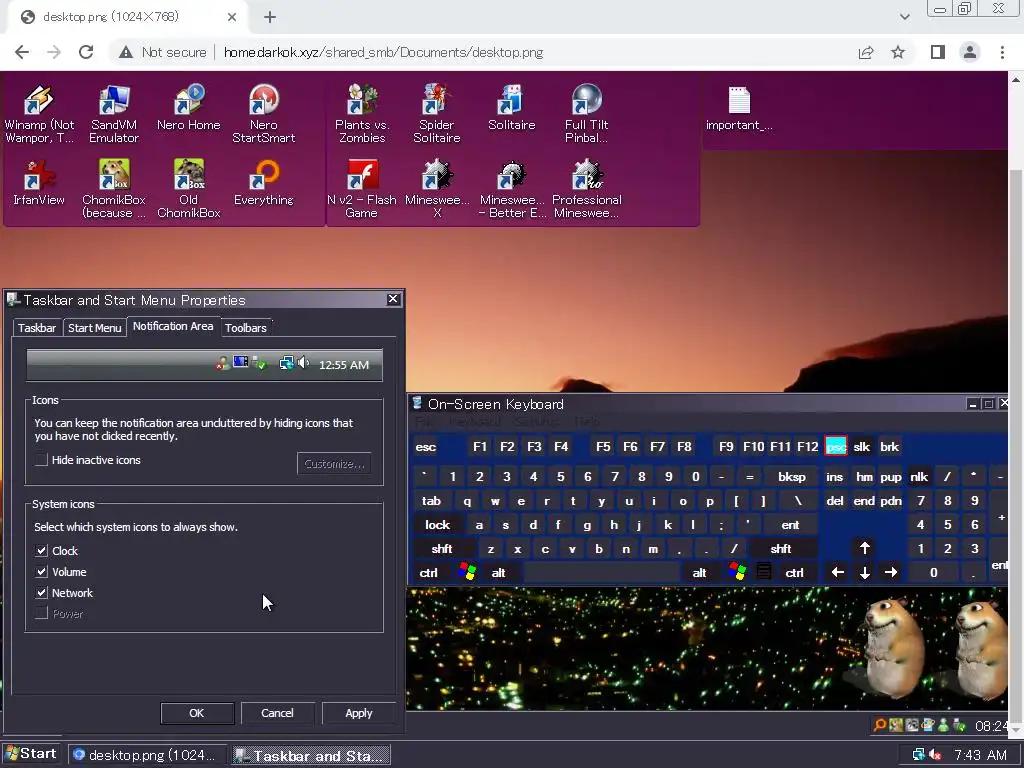
Task: Click the muted volume tray icon
Action: 935,755
